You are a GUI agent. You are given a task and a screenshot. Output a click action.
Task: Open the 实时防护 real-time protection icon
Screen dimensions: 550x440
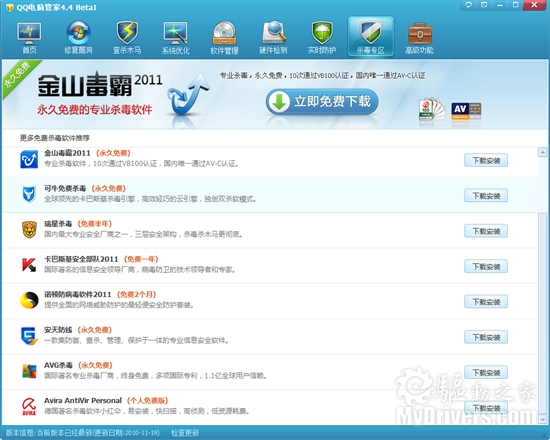tap(322, 37)
